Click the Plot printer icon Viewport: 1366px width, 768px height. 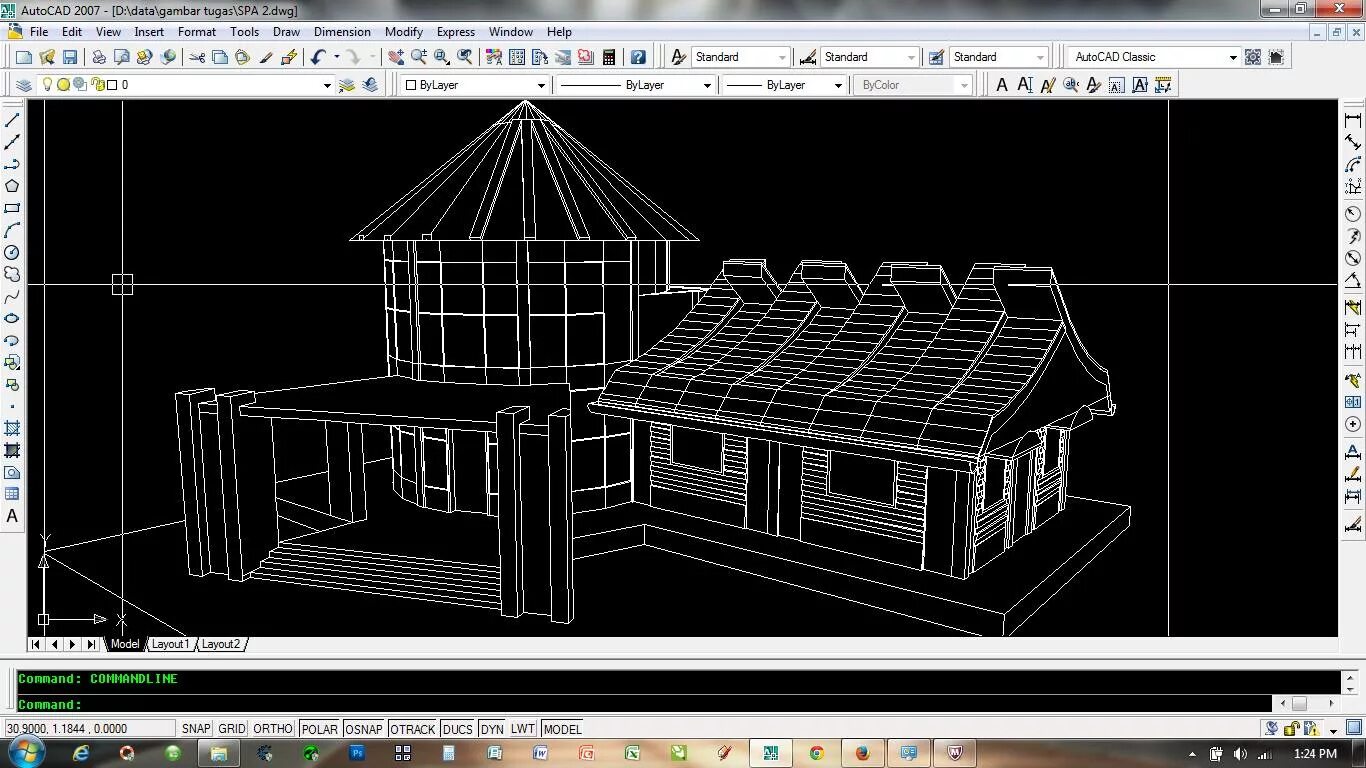point(99,57)
